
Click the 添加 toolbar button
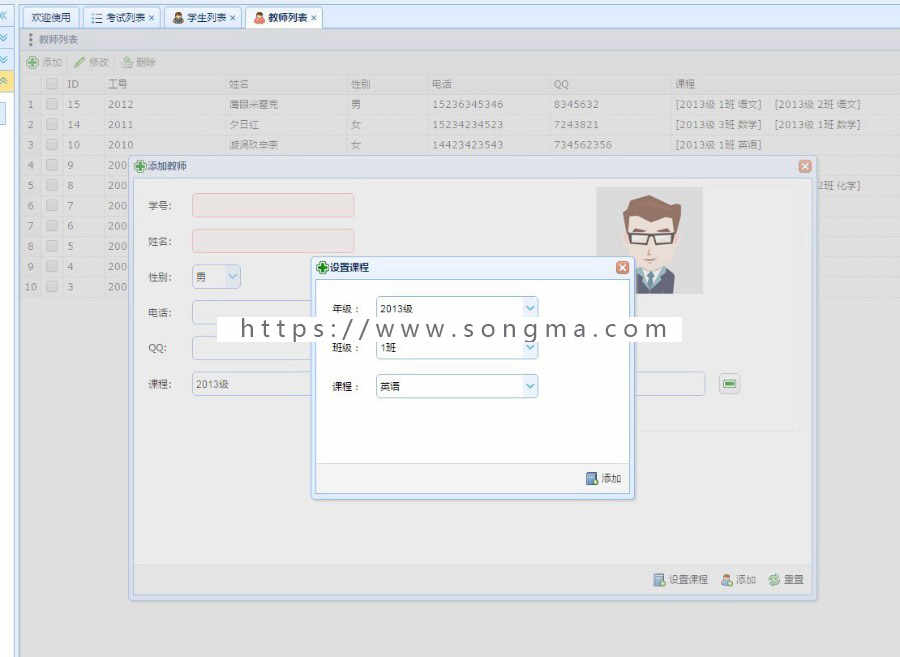pos(44,62)
